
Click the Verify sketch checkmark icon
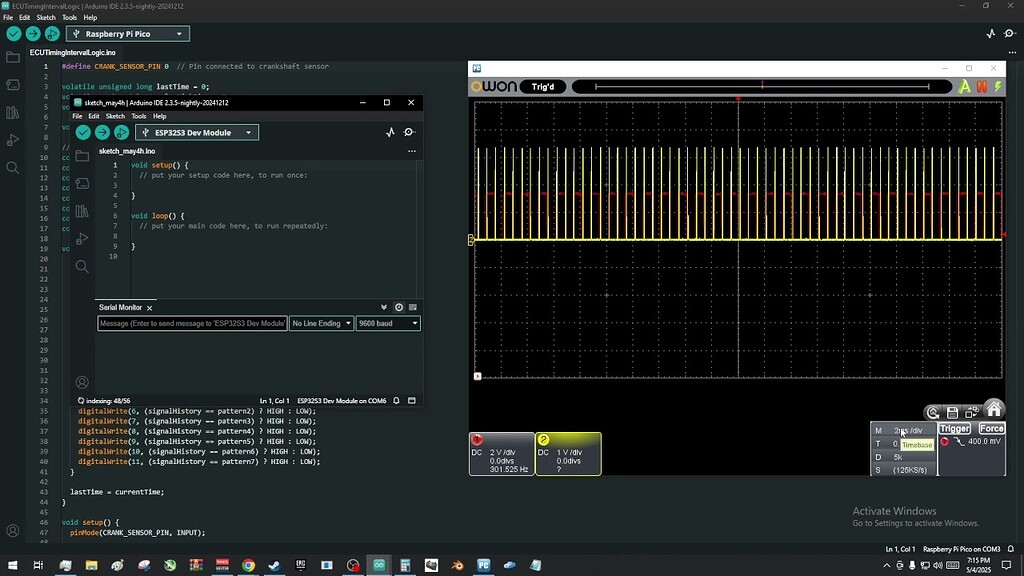pos(13,33)
